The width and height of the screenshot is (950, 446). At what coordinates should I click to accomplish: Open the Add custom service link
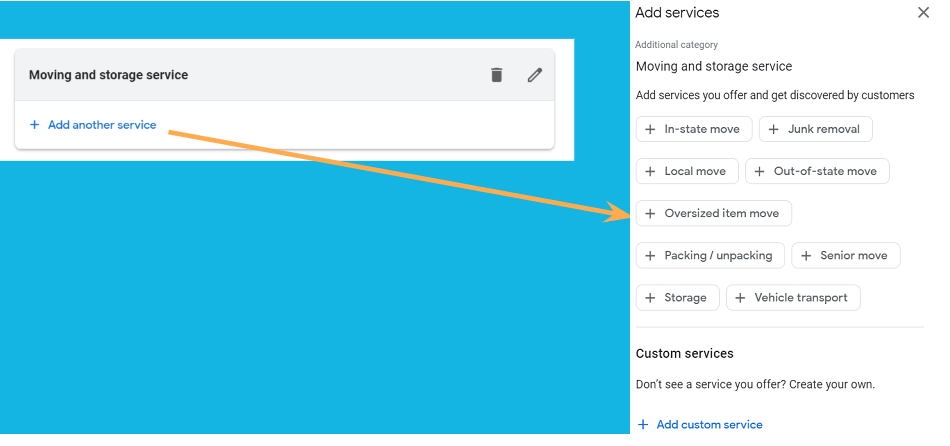709,424
